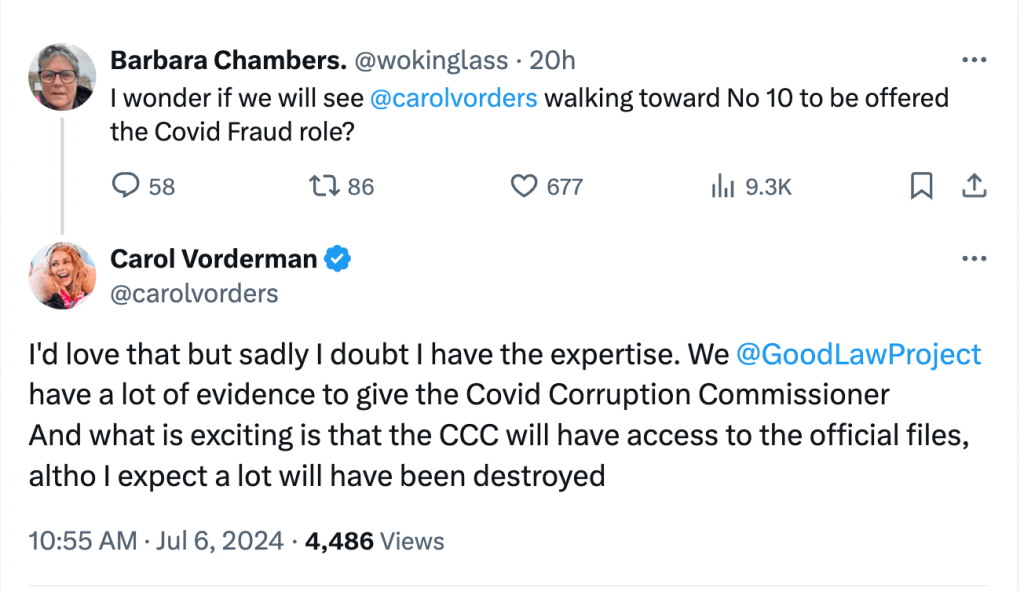
Task: Click the Barbara Chambers display name
Action: pyautogui.click(x=228, y=60)
